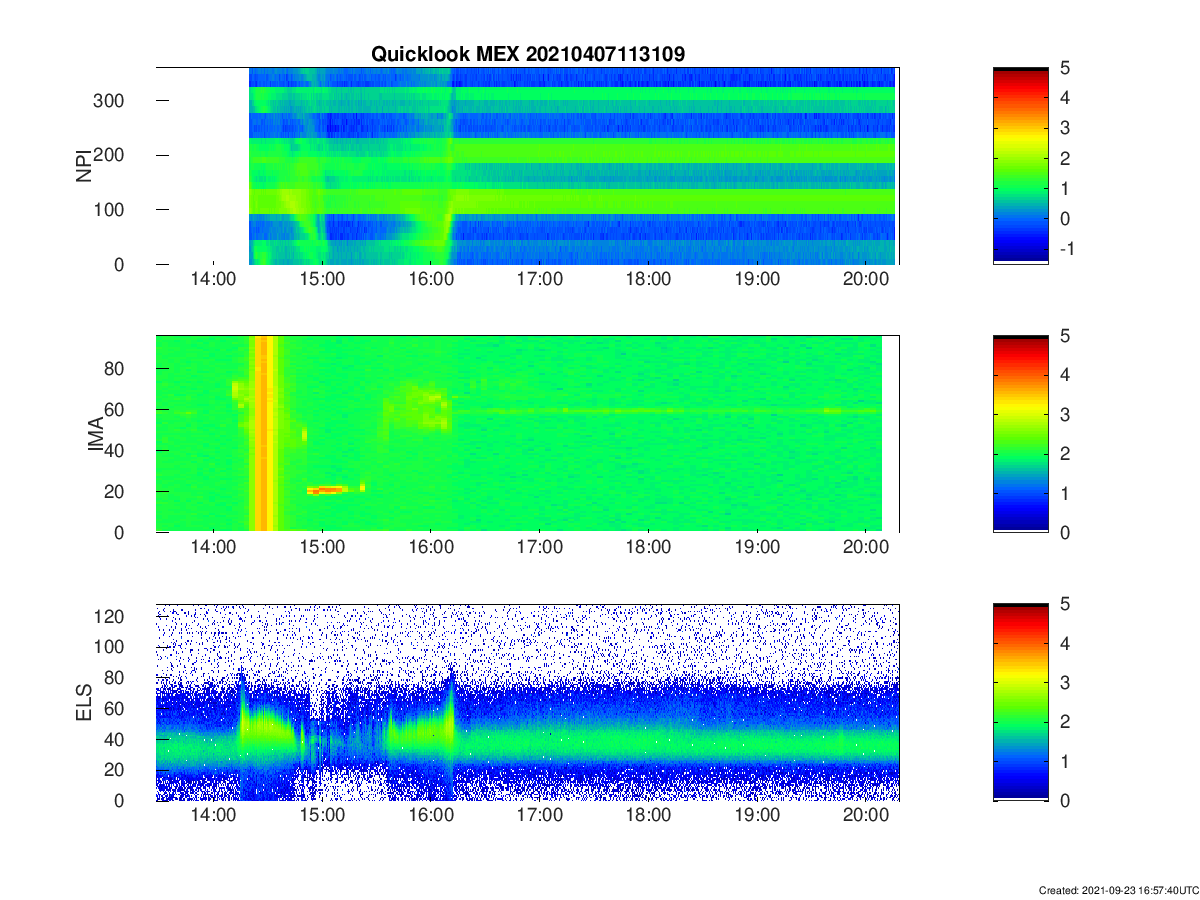This screenshot has height=900, width=1200.
Task: Click 14:00 under the IMA plot
Action: click(x=213, y=548)
